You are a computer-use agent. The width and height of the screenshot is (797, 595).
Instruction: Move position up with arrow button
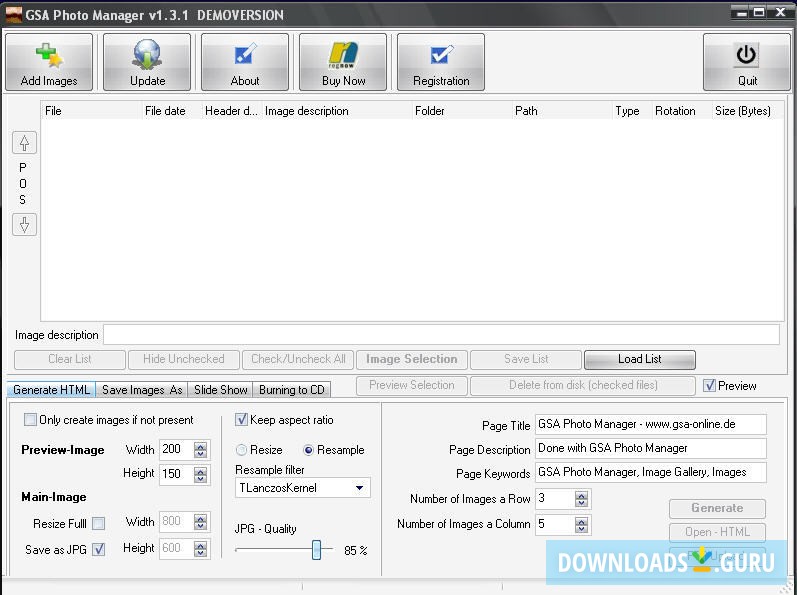(x=24, y=143)
